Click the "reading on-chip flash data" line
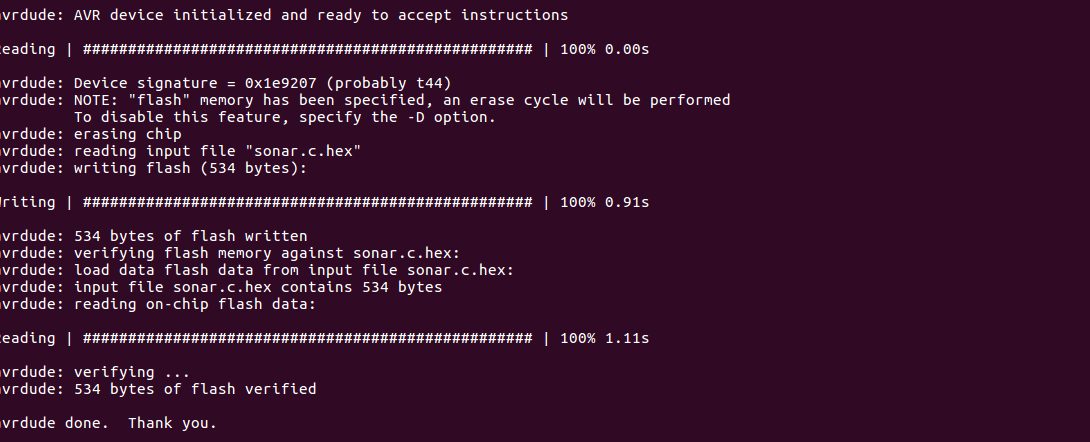1090x442 pixels. point(194,304)
